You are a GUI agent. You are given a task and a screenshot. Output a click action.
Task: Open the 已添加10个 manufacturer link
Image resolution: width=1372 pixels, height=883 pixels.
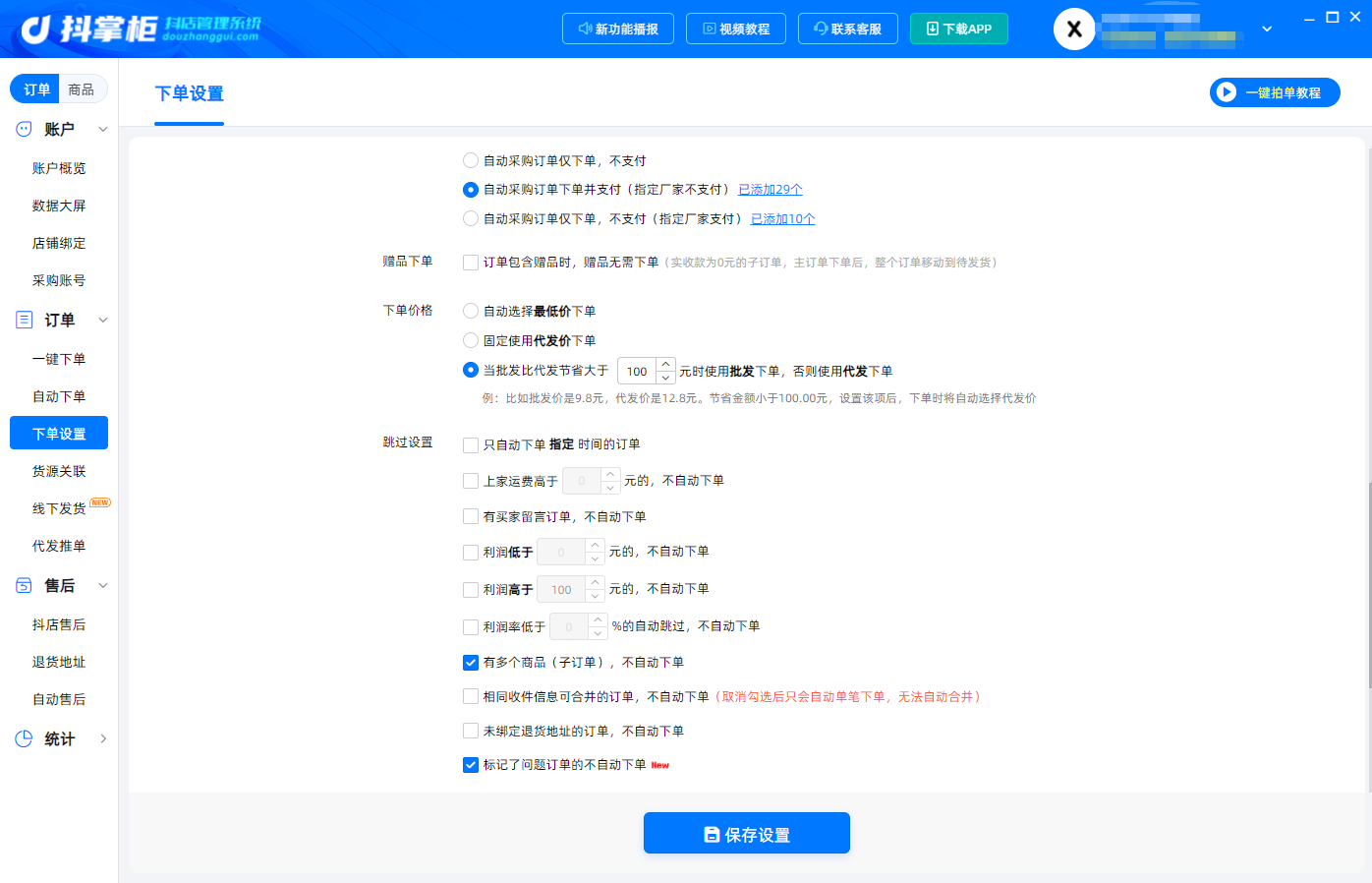783,219
